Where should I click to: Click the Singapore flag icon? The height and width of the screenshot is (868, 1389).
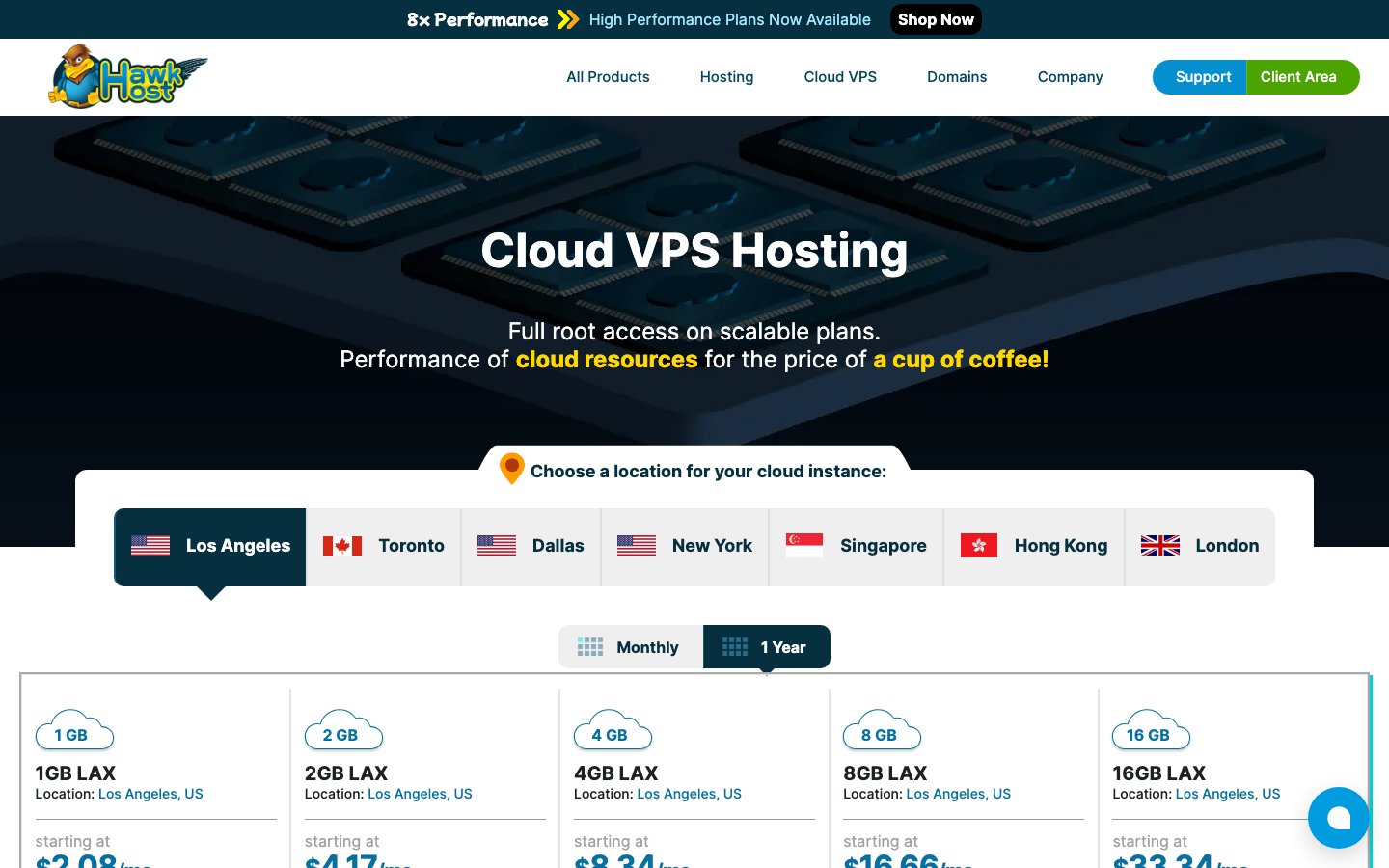click(x=804, y=546)
